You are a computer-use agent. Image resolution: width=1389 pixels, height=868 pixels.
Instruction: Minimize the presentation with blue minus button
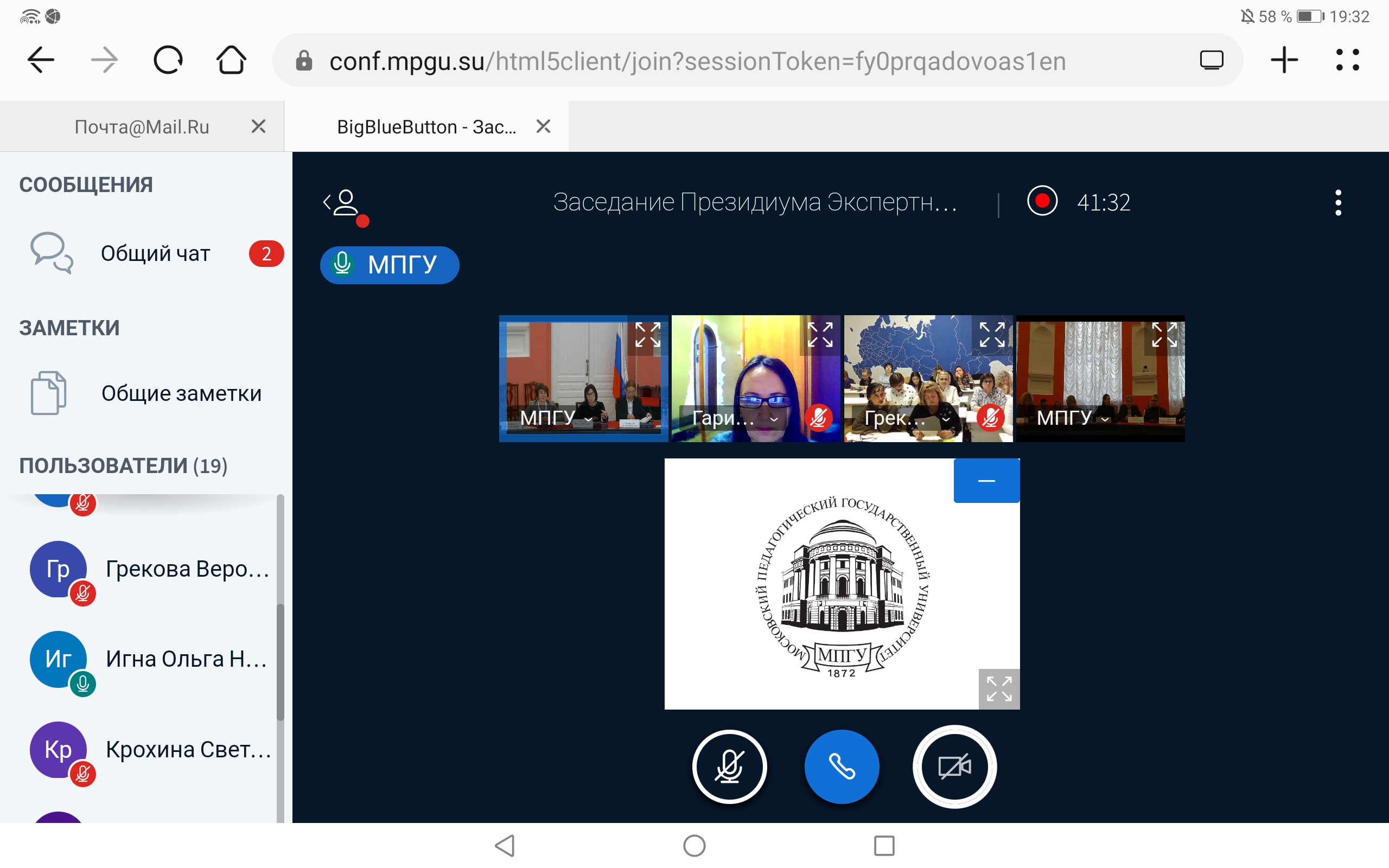986,481
